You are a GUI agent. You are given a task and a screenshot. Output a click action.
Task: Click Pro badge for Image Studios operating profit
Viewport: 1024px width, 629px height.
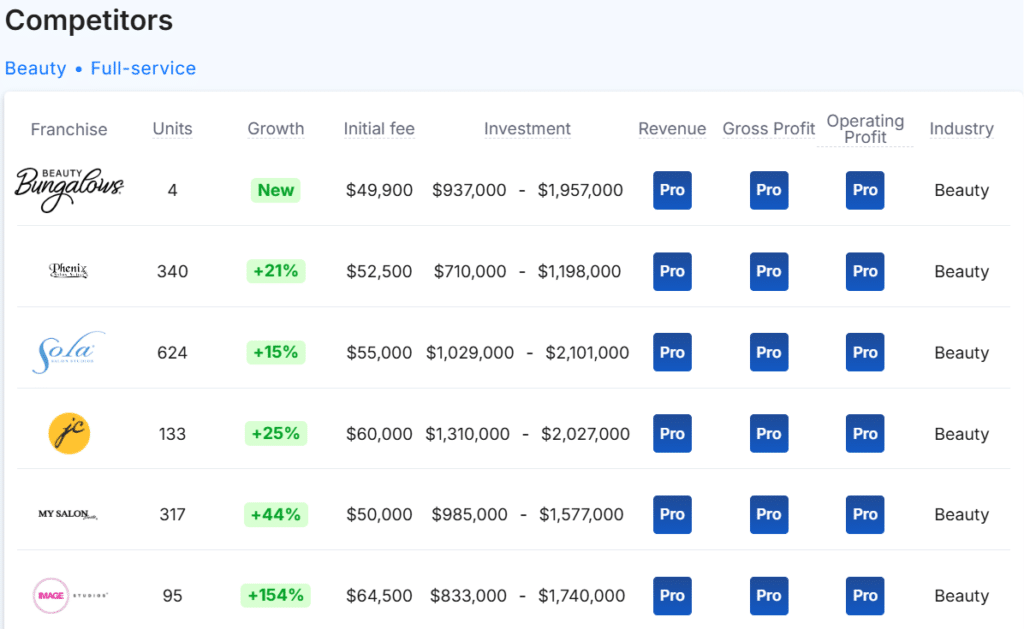click(x=865, y=595)
